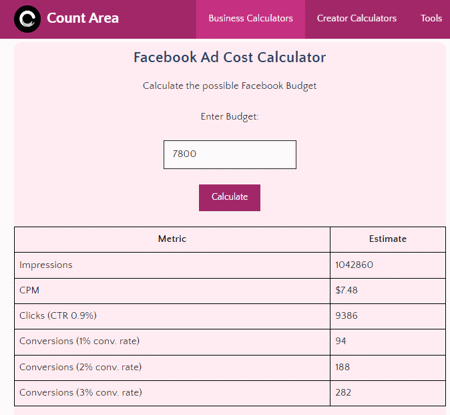Image resolution: width=450 pixels, height=415 pixels.
Task: Select the Estimate column header
Action: click(388, 239)
